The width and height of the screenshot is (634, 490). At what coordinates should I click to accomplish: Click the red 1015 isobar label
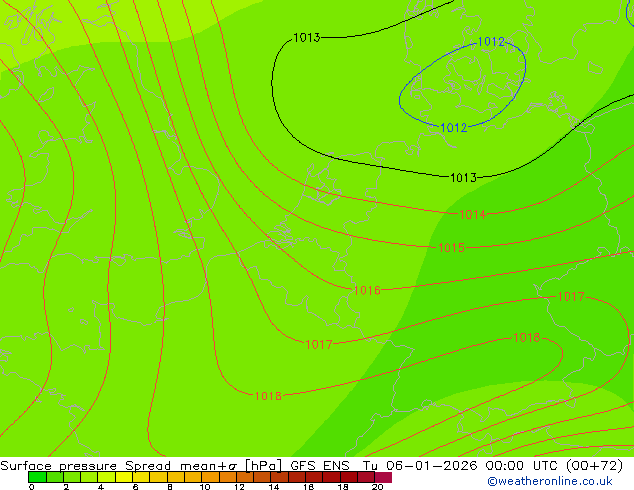click(x=451, y=247)
